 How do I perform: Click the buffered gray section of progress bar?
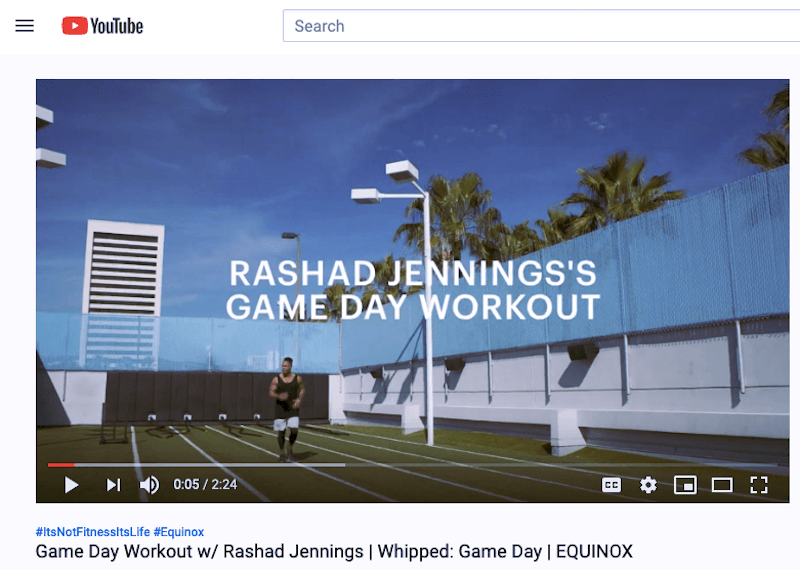coord(210,465)
